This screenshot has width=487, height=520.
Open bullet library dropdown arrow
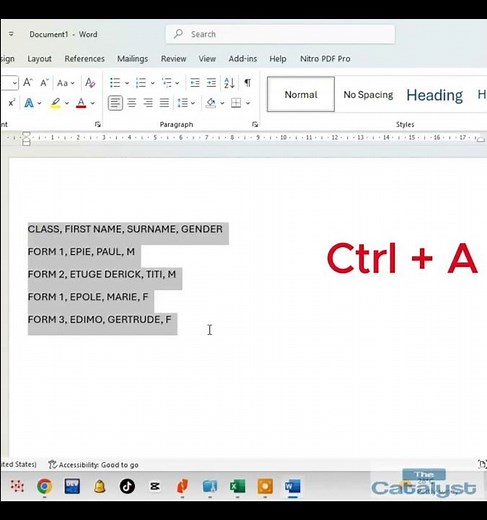click(127, 83)
